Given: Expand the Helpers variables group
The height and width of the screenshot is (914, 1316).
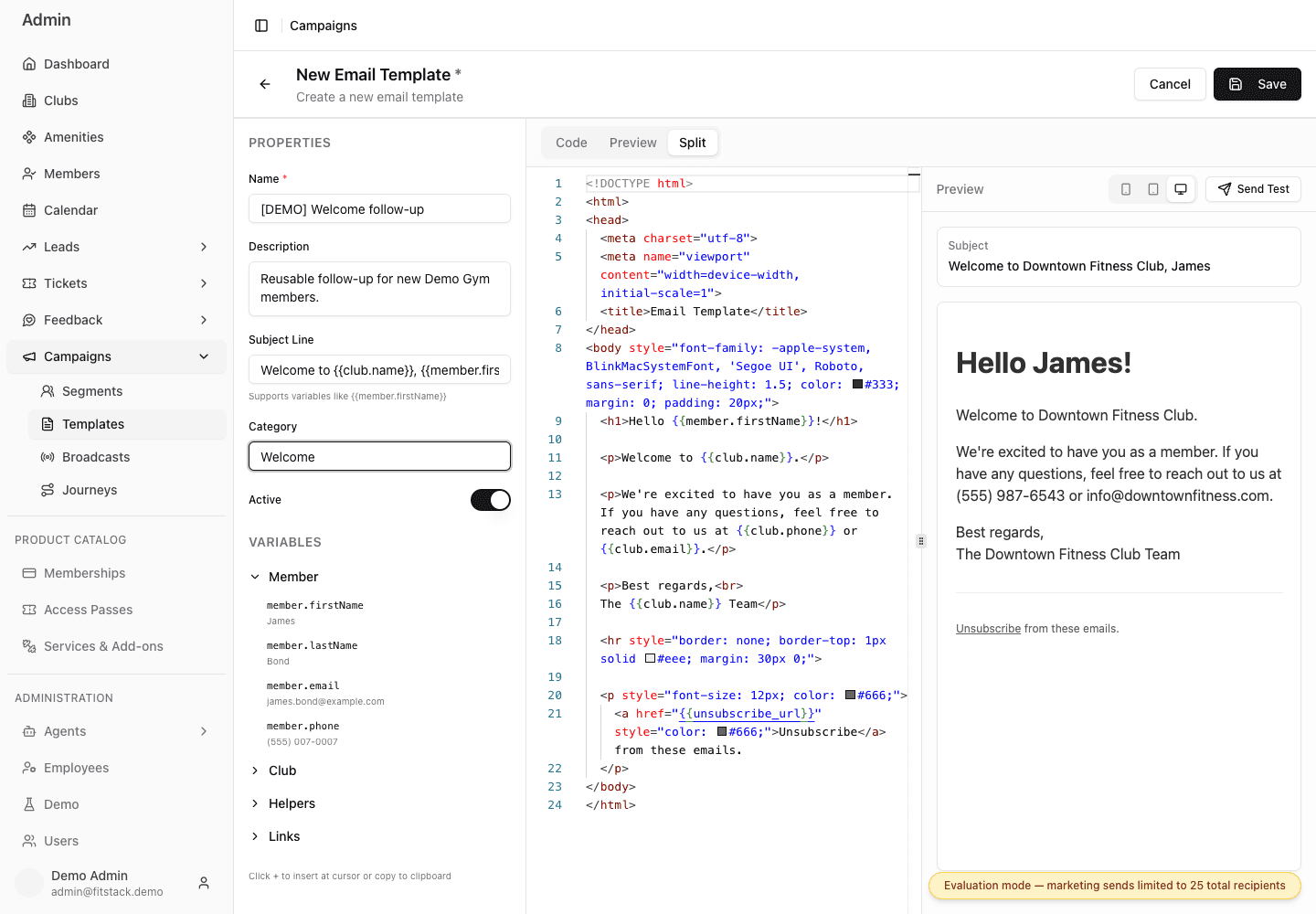Looking at the screenshot, I should [x=281, y=803].
